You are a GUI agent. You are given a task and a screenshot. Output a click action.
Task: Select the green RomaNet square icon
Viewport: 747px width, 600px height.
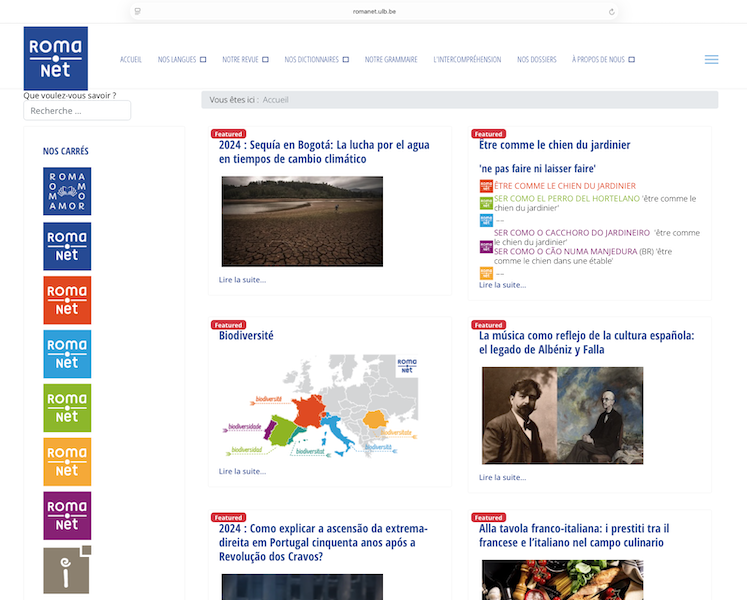click(x=67, y=408)
